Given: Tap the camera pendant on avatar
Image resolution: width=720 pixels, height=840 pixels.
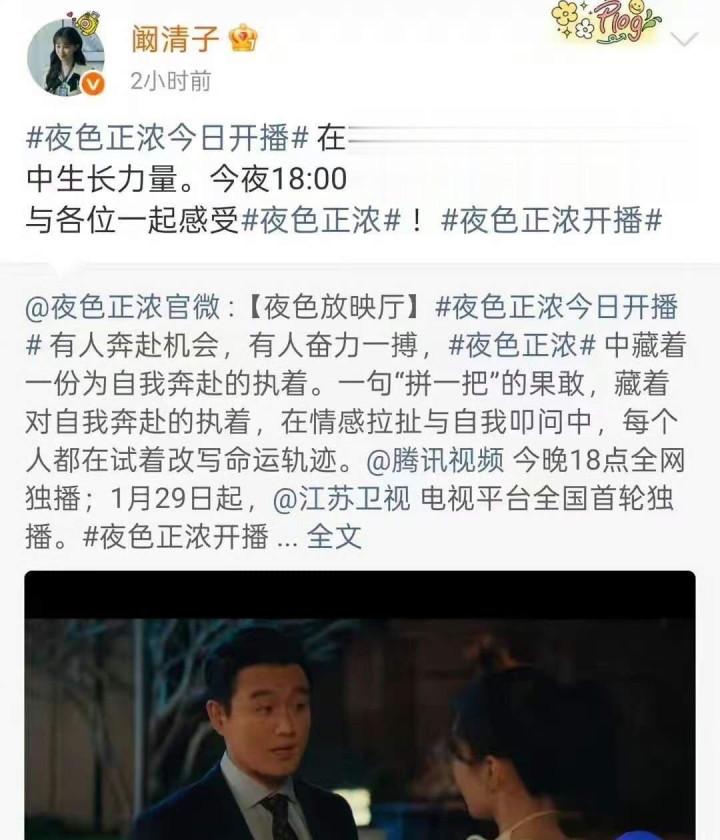Looking at the screenshot, I should (x=87, y=24).
